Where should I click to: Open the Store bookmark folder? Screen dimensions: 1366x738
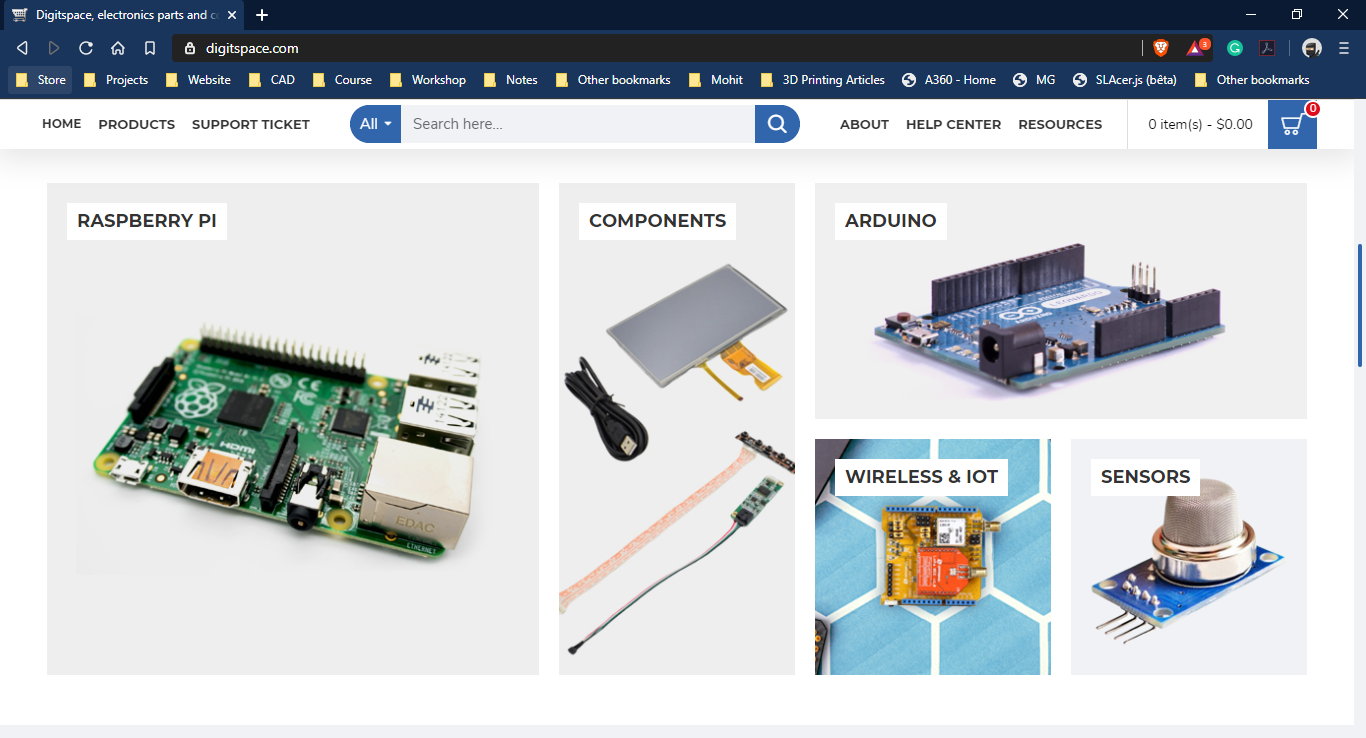coord(41,80)
